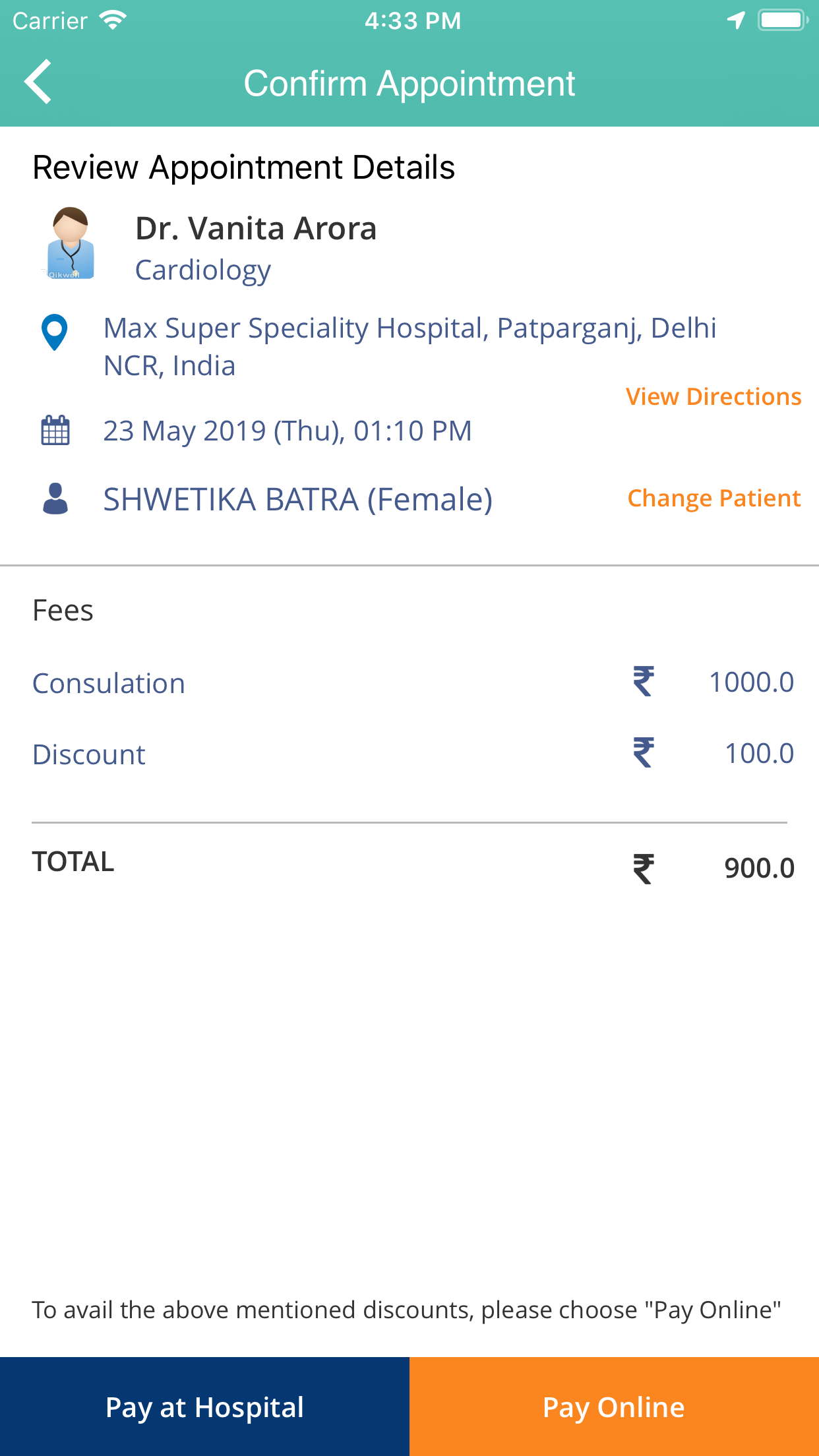Screen dimensions: 819x1456
Task: Tap the Max Super Speciality Hospital address
Action: (x=409, y=346)
